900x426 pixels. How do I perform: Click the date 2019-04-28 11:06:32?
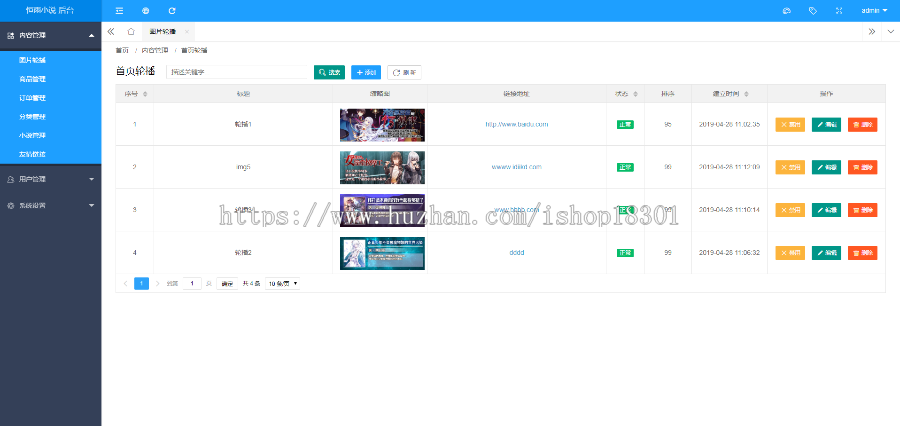click(730, 253)
